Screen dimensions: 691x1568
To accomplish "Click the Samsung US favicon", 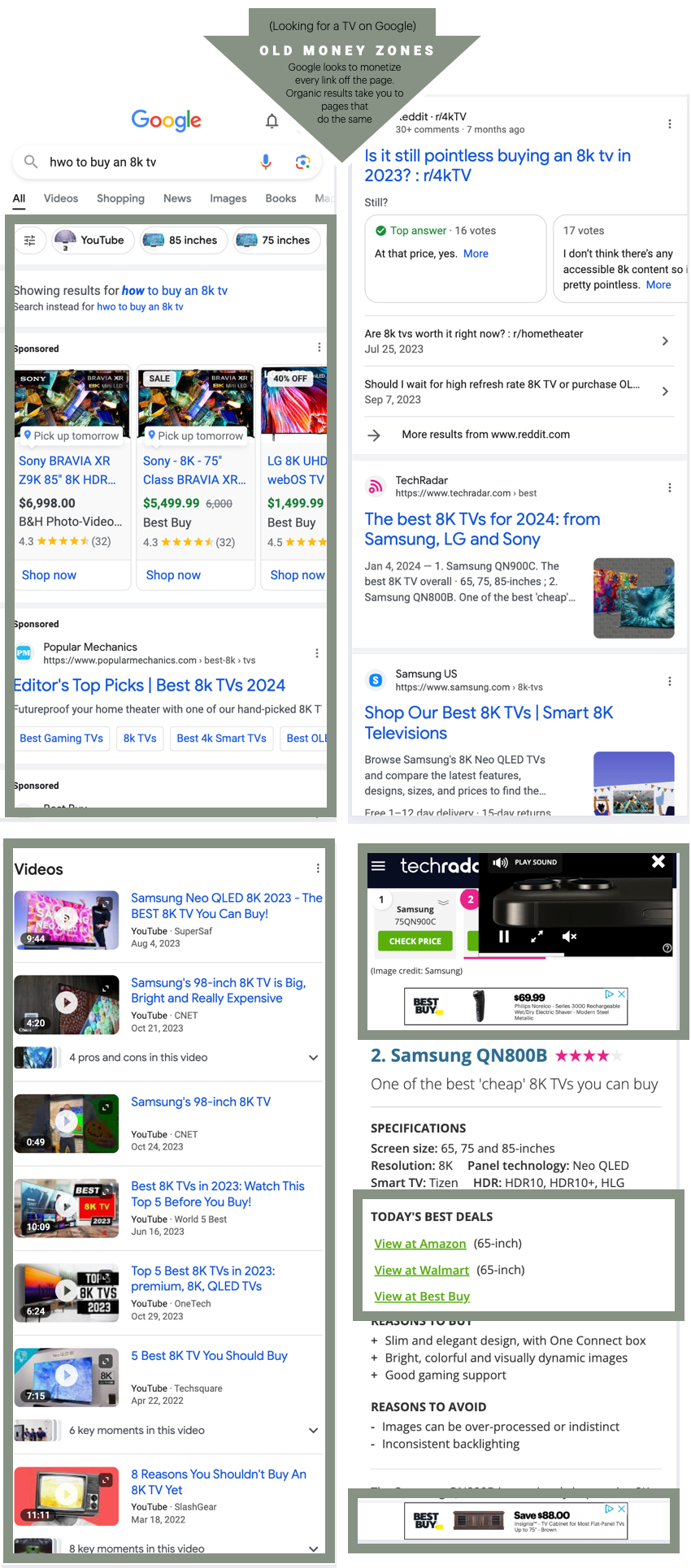I will (x=375, y=680).
